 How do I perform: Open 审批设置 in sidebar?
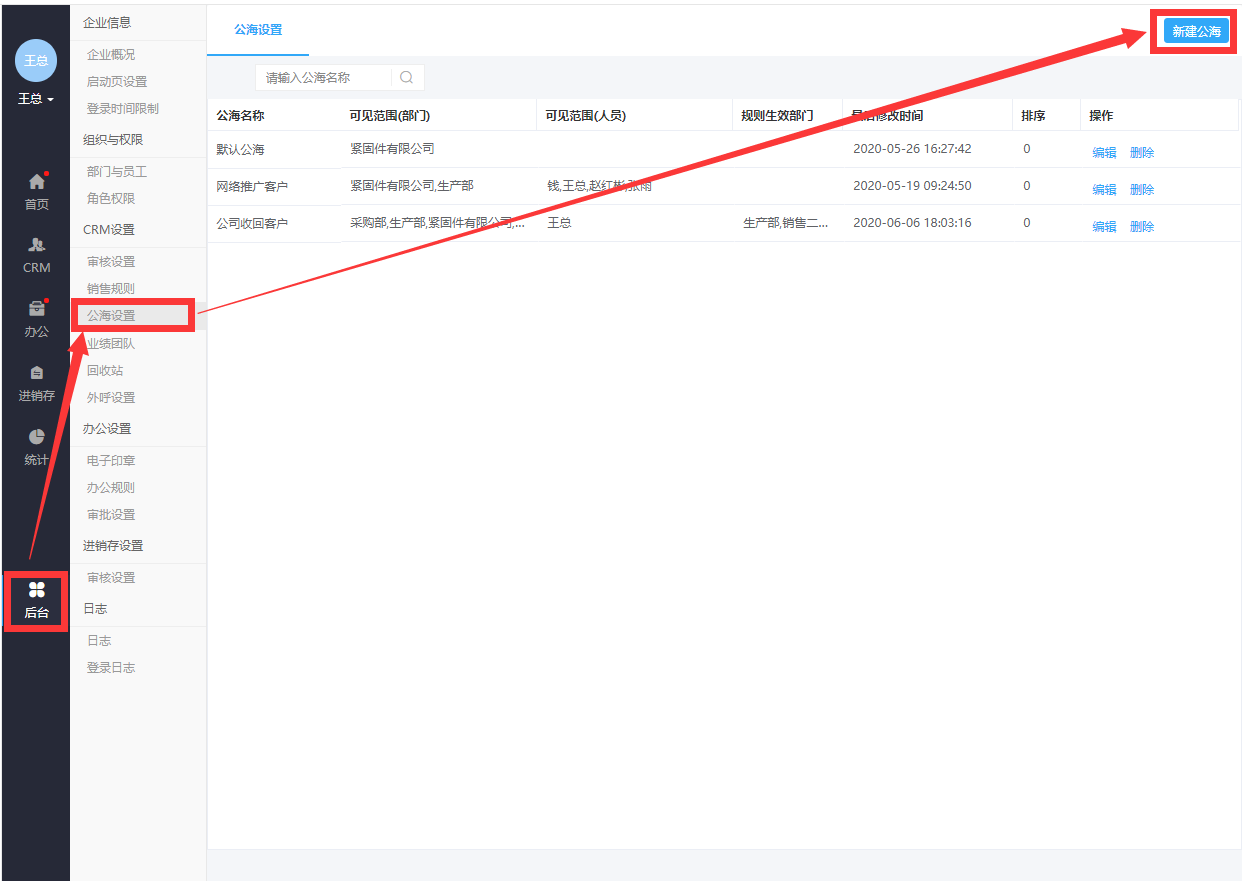111,514
